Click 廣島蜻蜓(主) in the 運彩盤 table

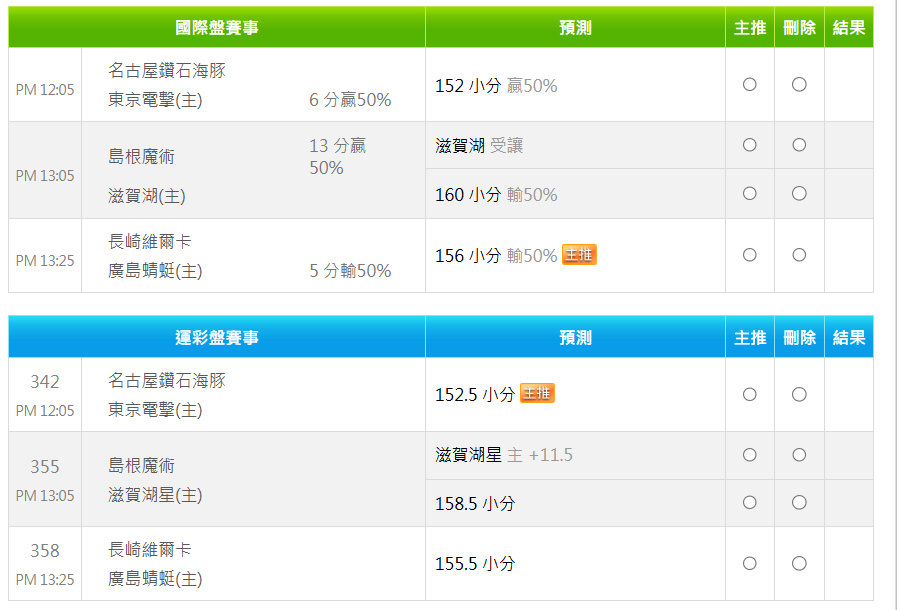(x=155, y=579)
